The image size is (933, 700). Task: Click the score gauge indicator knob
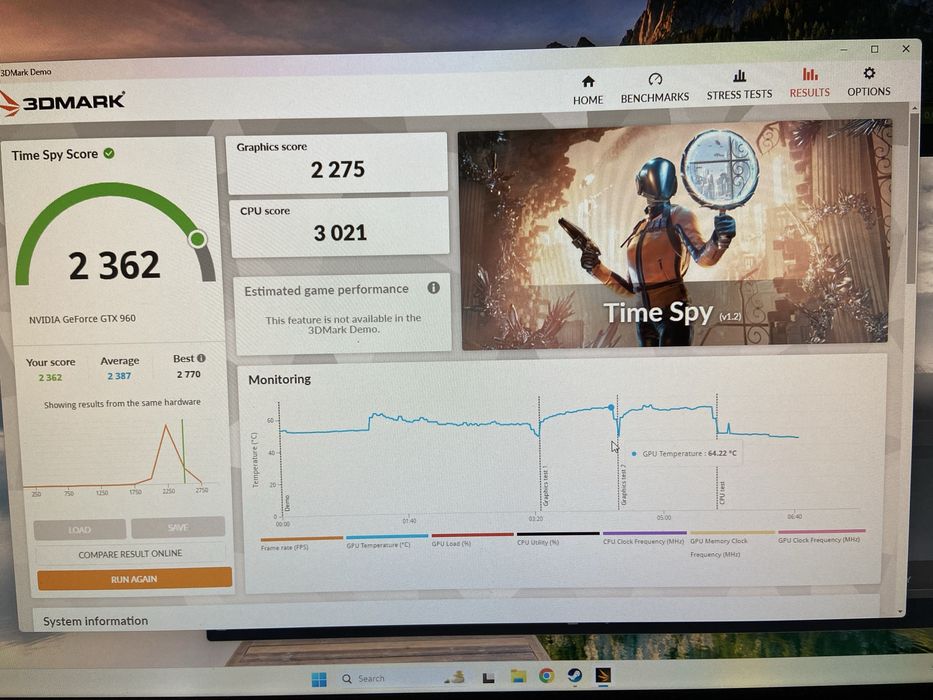198,239
